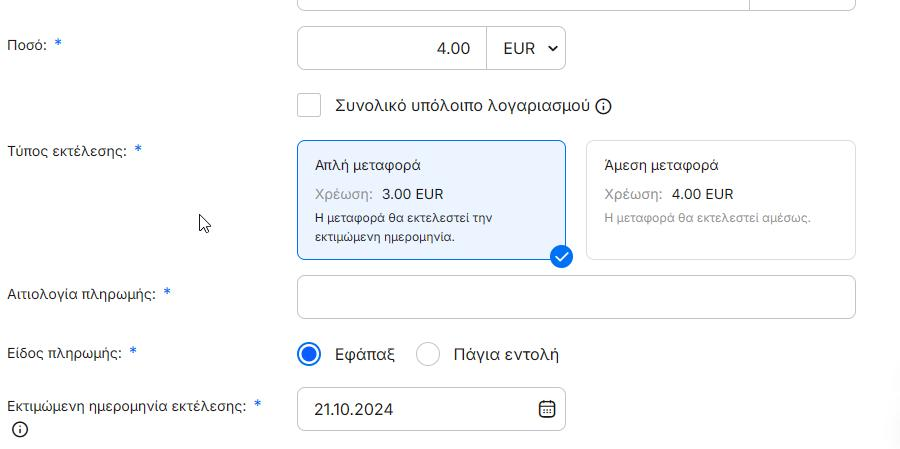
Task: Click the calendar icon in date field
Action: click(547, 409)
